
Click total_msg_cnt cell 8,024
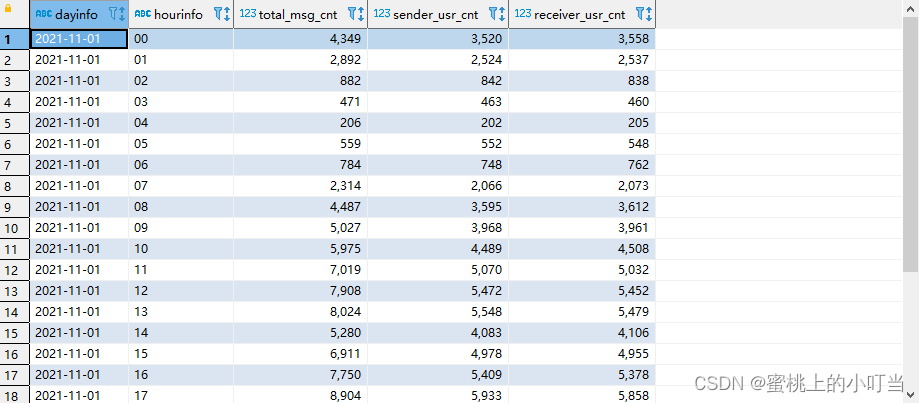301,312
